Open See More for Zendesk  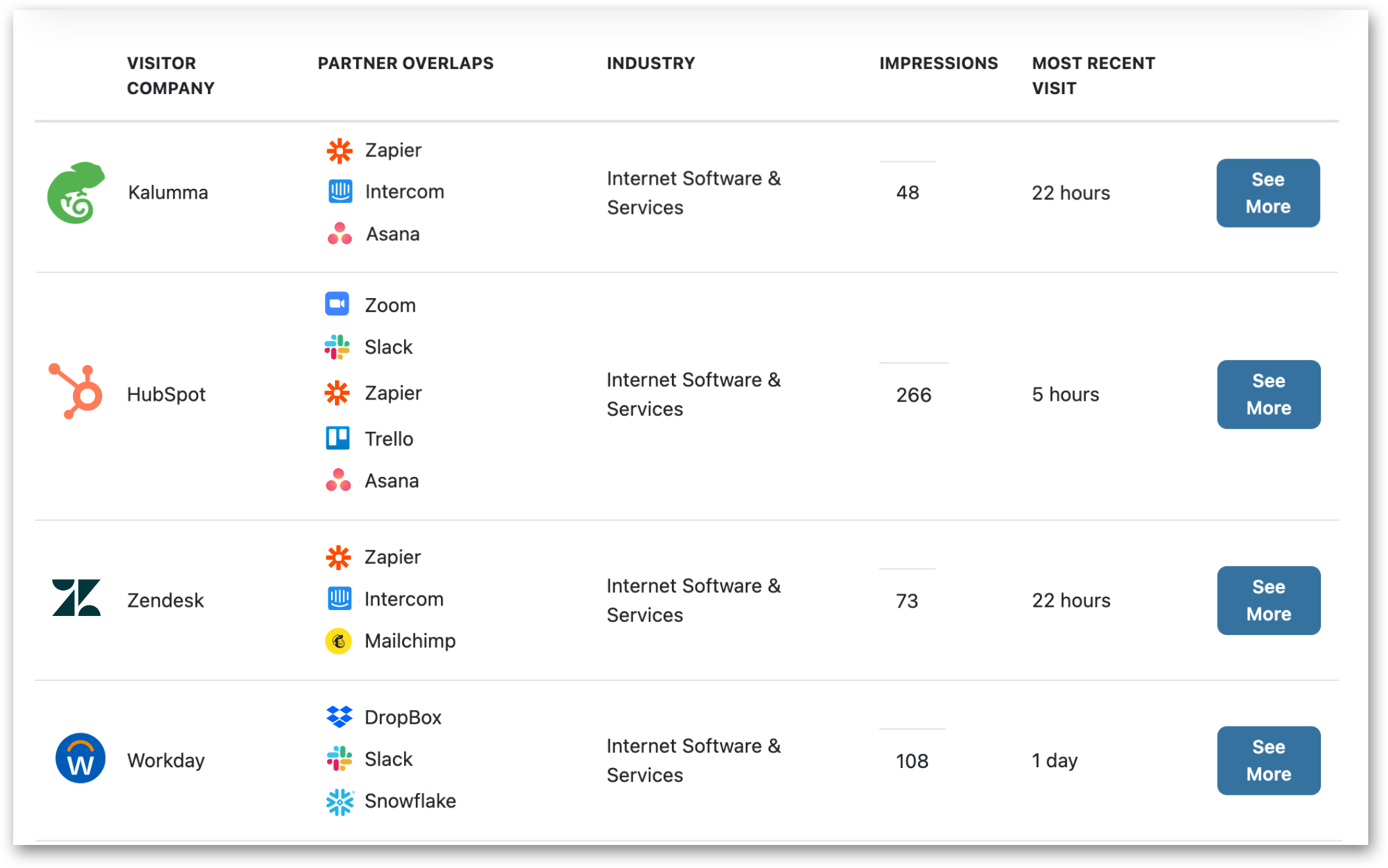[x=1268, y=600]
